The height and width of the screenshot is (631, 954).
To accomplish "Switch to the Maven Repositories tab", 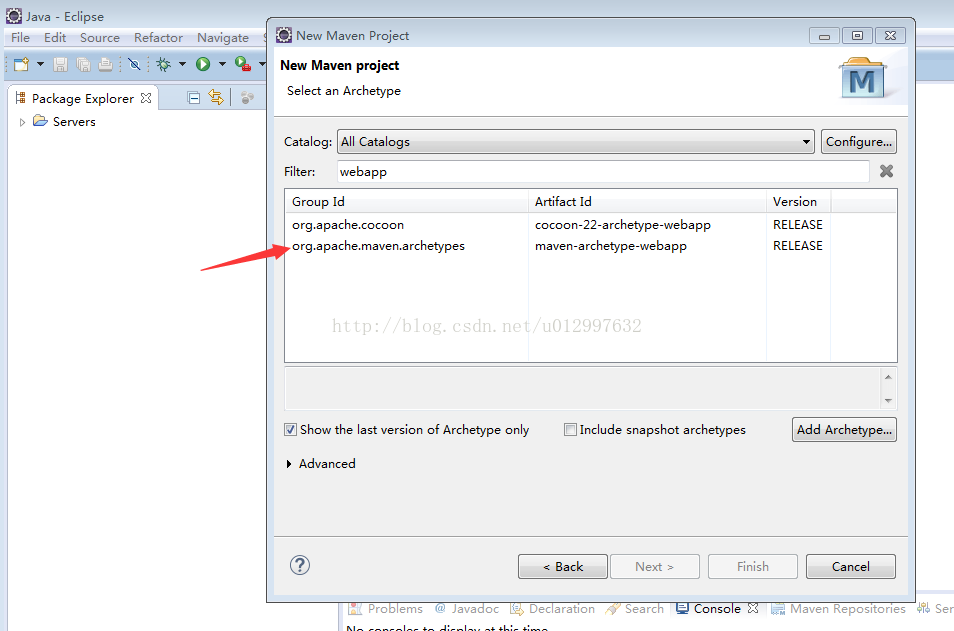I will 838,608.
